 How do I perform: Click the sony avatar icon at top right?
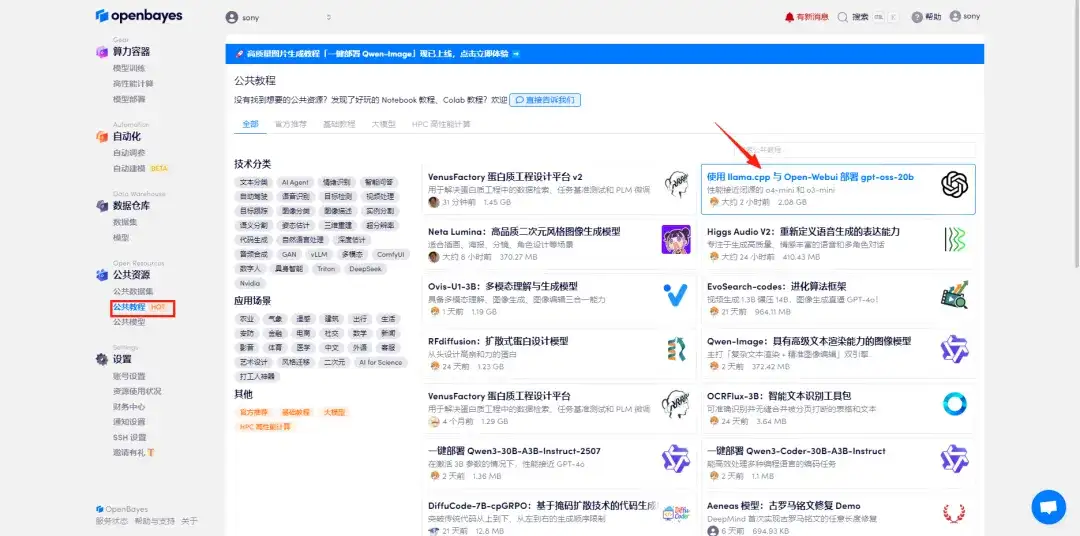click(955, 17)
